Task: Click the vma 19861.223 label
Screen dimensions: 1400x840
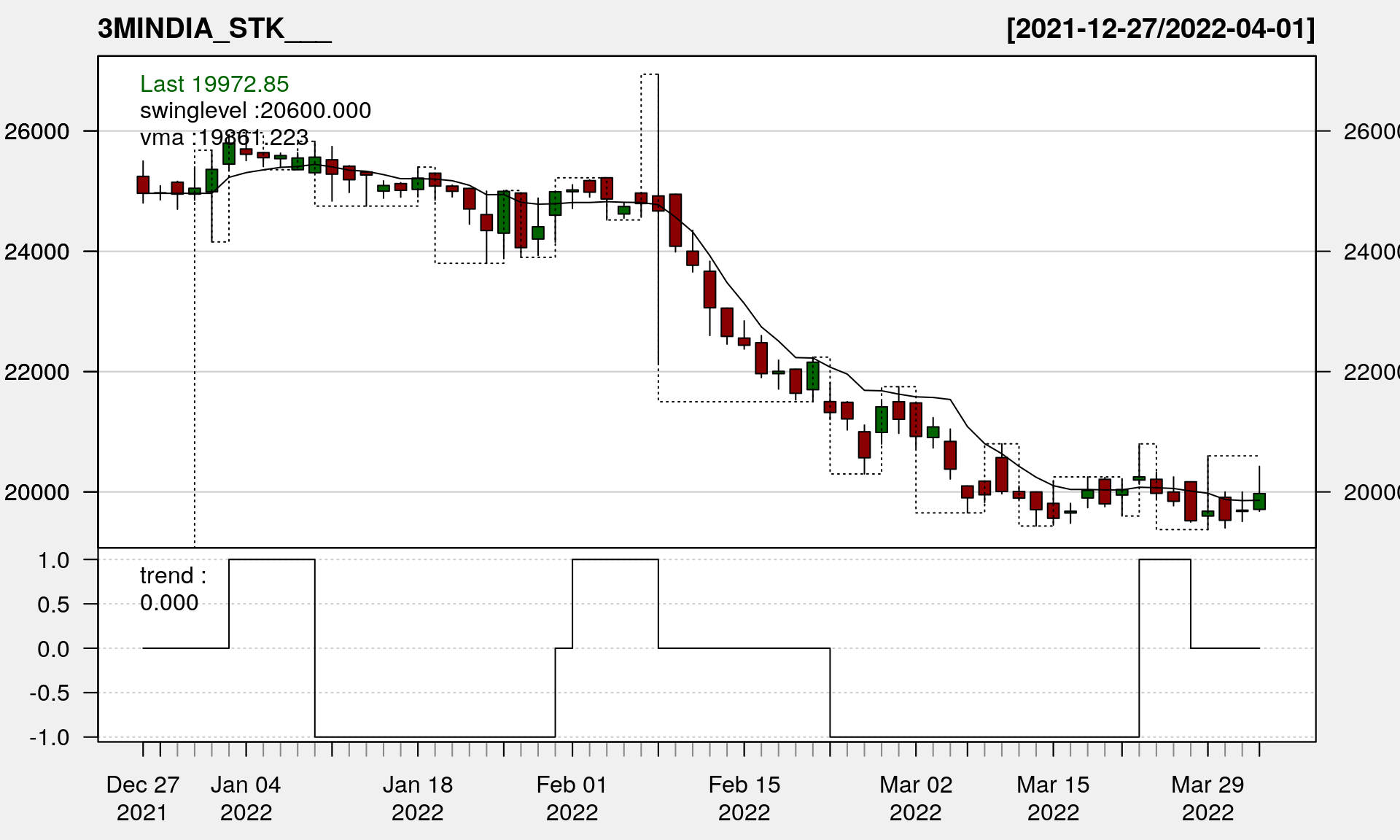Action: click(224, 137)
